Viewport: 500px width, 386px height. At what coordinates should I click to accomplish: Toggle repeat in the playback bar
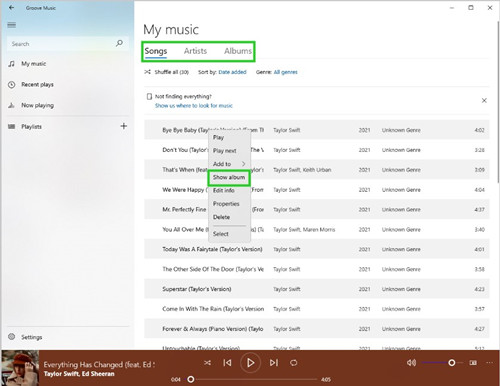click(x=293, y=363)
